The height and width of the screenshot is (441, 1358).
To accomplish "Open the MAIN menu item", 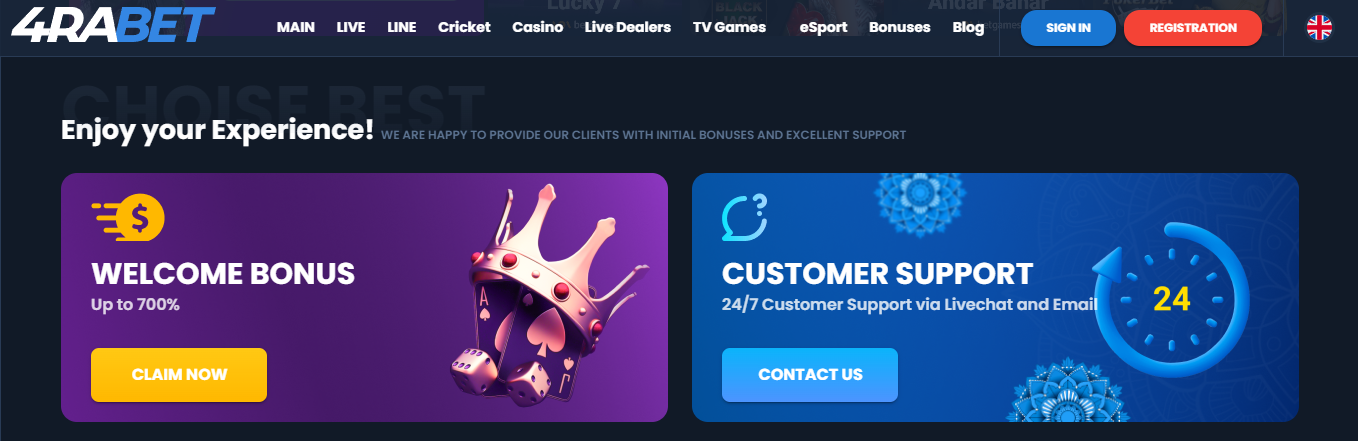I will [296, 27].
